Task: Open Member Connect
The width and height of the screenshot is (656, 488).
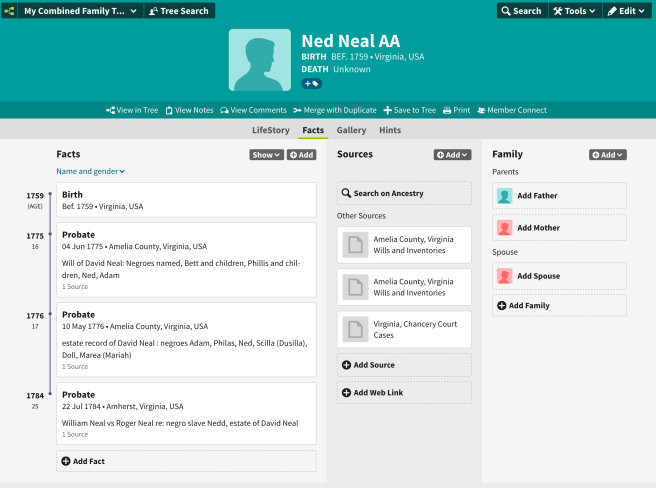Action: (512, 110)
